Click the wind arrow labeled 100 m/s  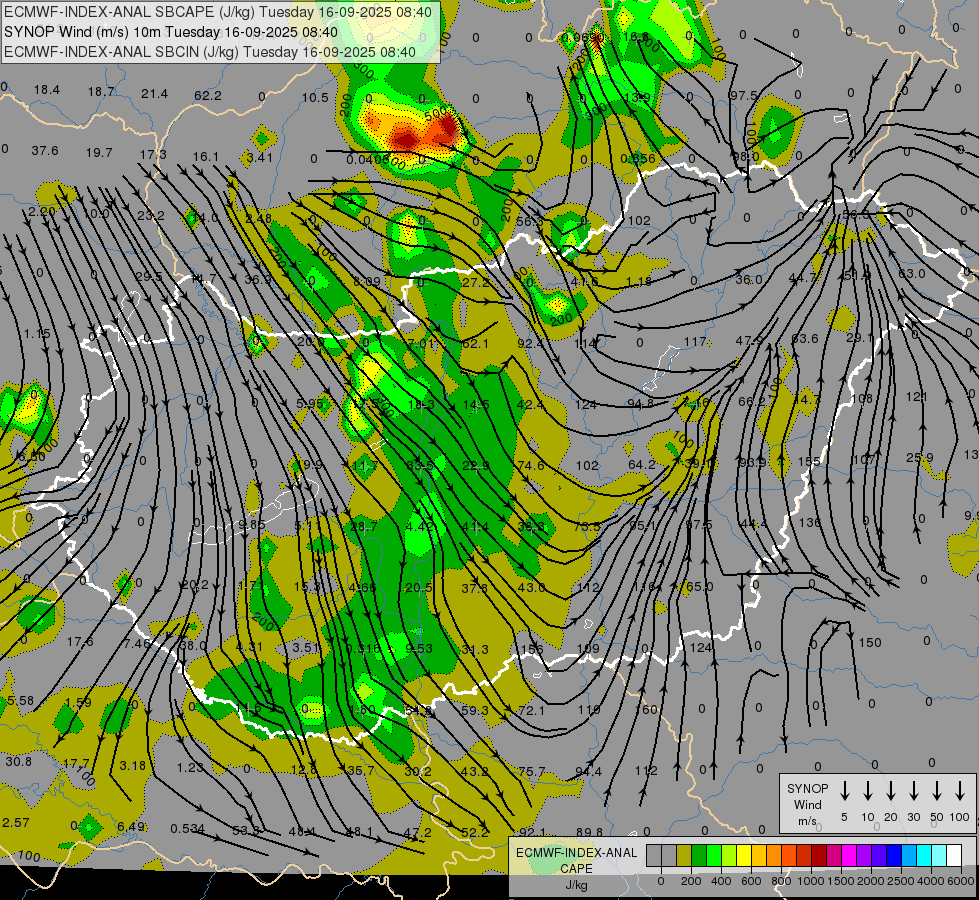pos(960,791)
